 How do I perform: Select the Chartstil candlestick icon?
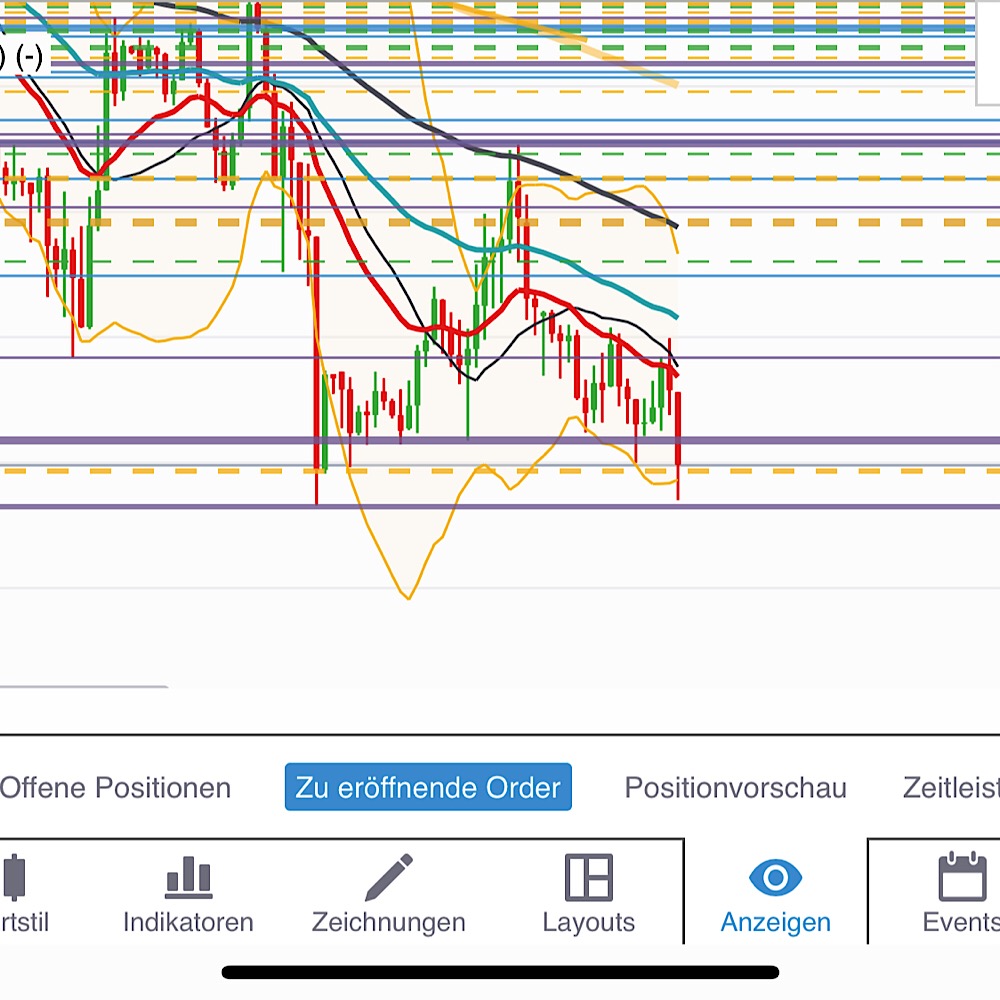click(x=14, y=878)
